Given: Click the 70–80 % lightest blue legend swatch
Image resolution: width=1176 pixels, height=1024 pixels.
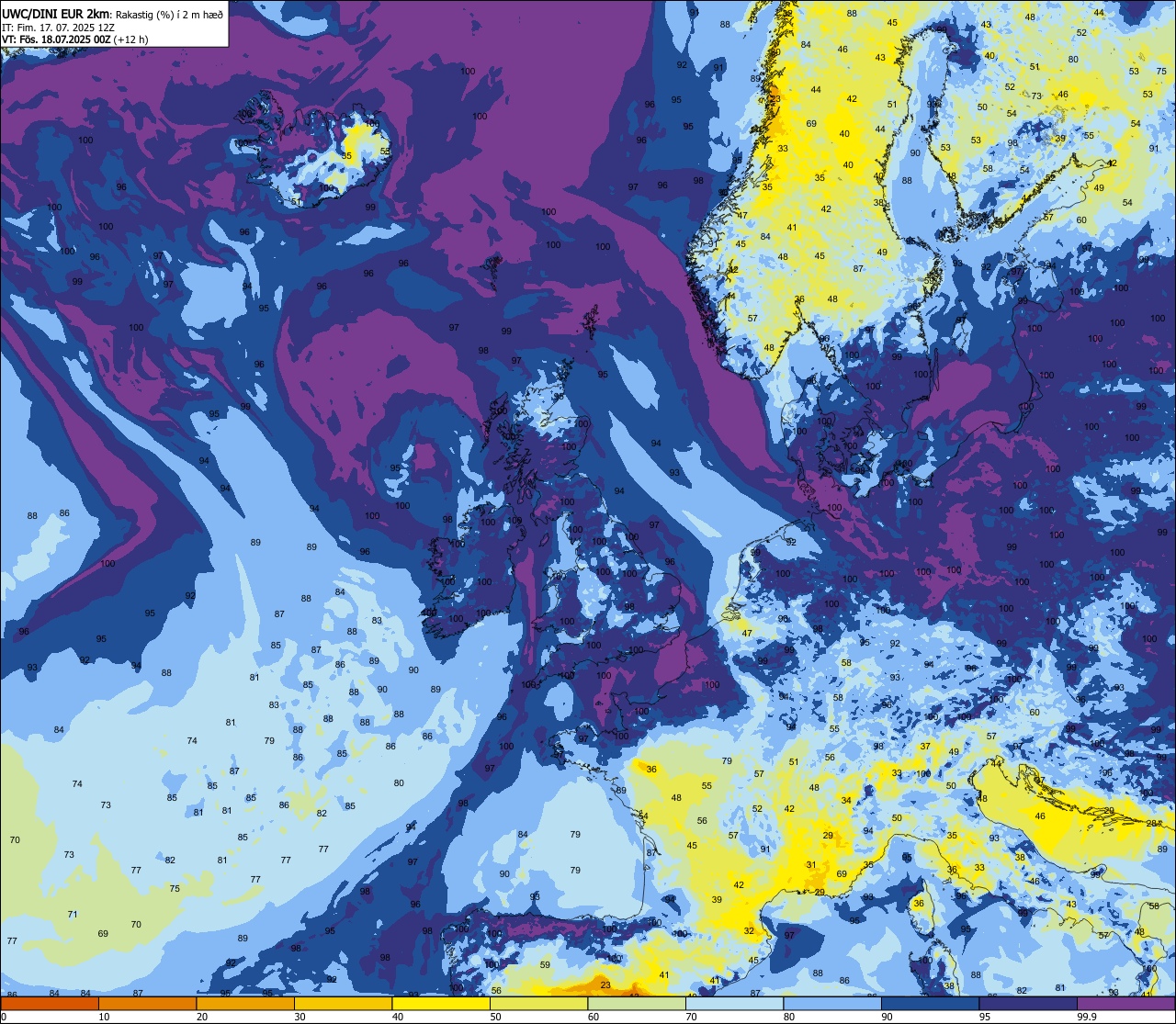Looking at the screenshot, I should [x=734, y=1004].
